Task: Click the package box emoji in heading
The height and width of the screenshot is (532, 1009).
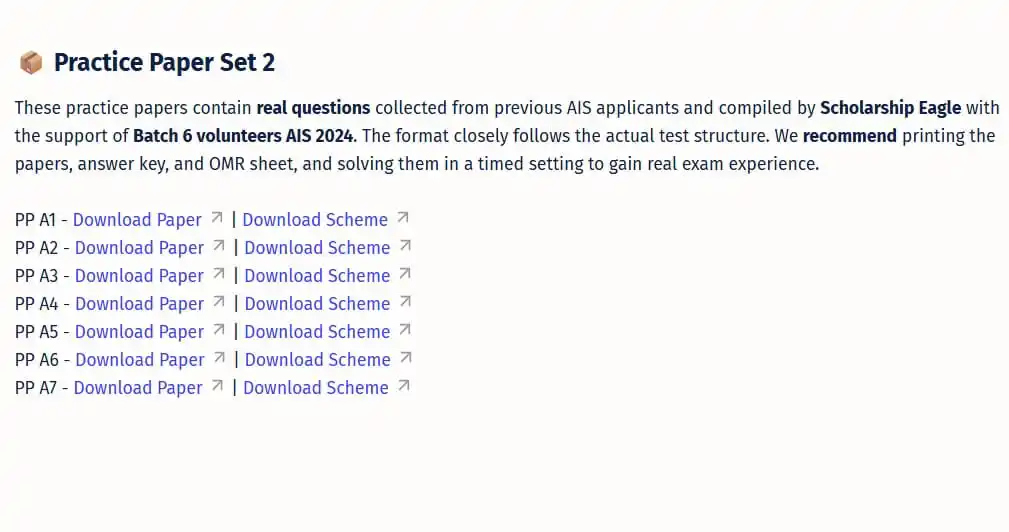Action: tap(31, 63)
